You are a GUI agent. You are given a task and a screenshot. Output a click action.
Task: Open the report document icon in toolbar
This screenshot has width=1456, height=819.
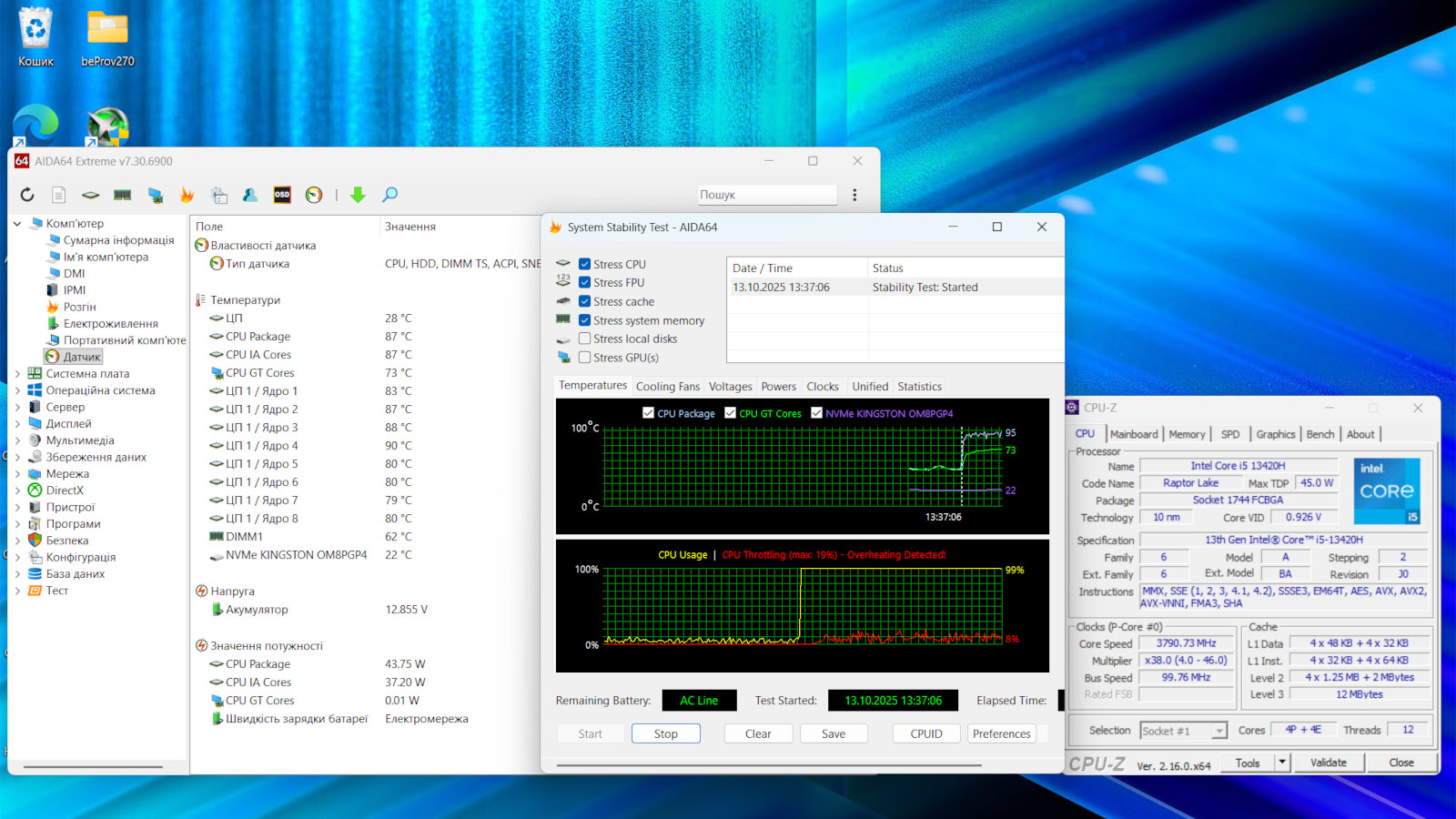pos(58,195)
